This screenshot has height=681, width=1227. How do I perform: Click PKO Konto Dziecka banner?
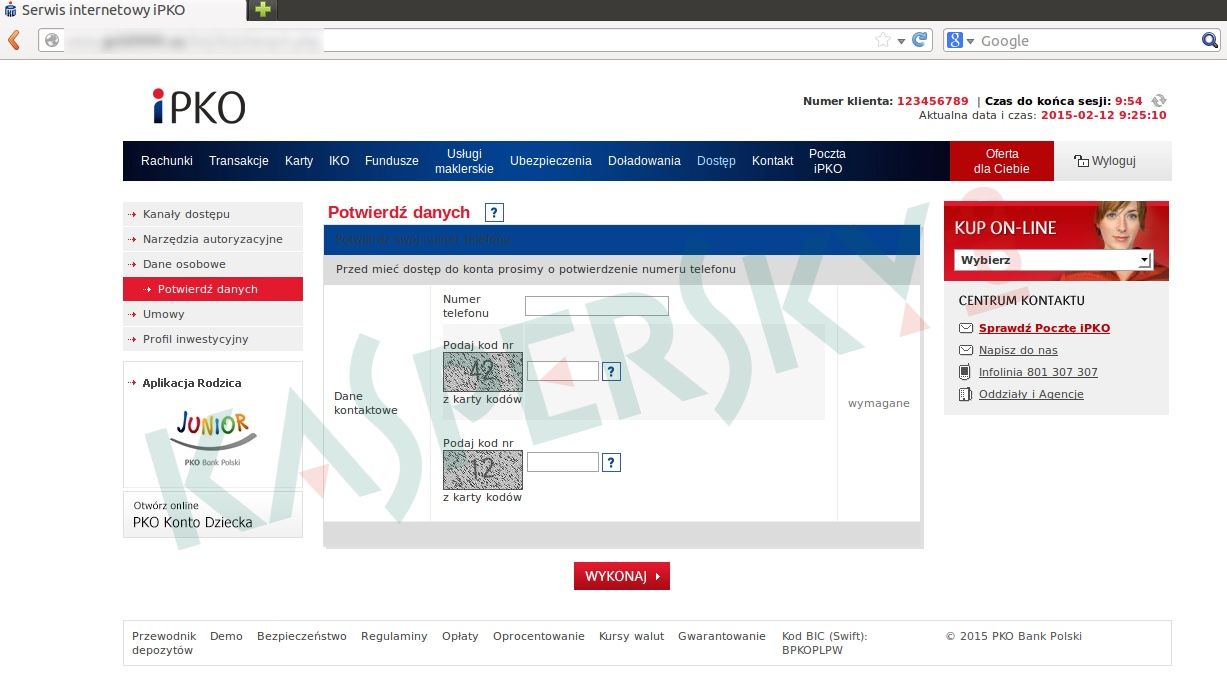[x=213, y=514]
